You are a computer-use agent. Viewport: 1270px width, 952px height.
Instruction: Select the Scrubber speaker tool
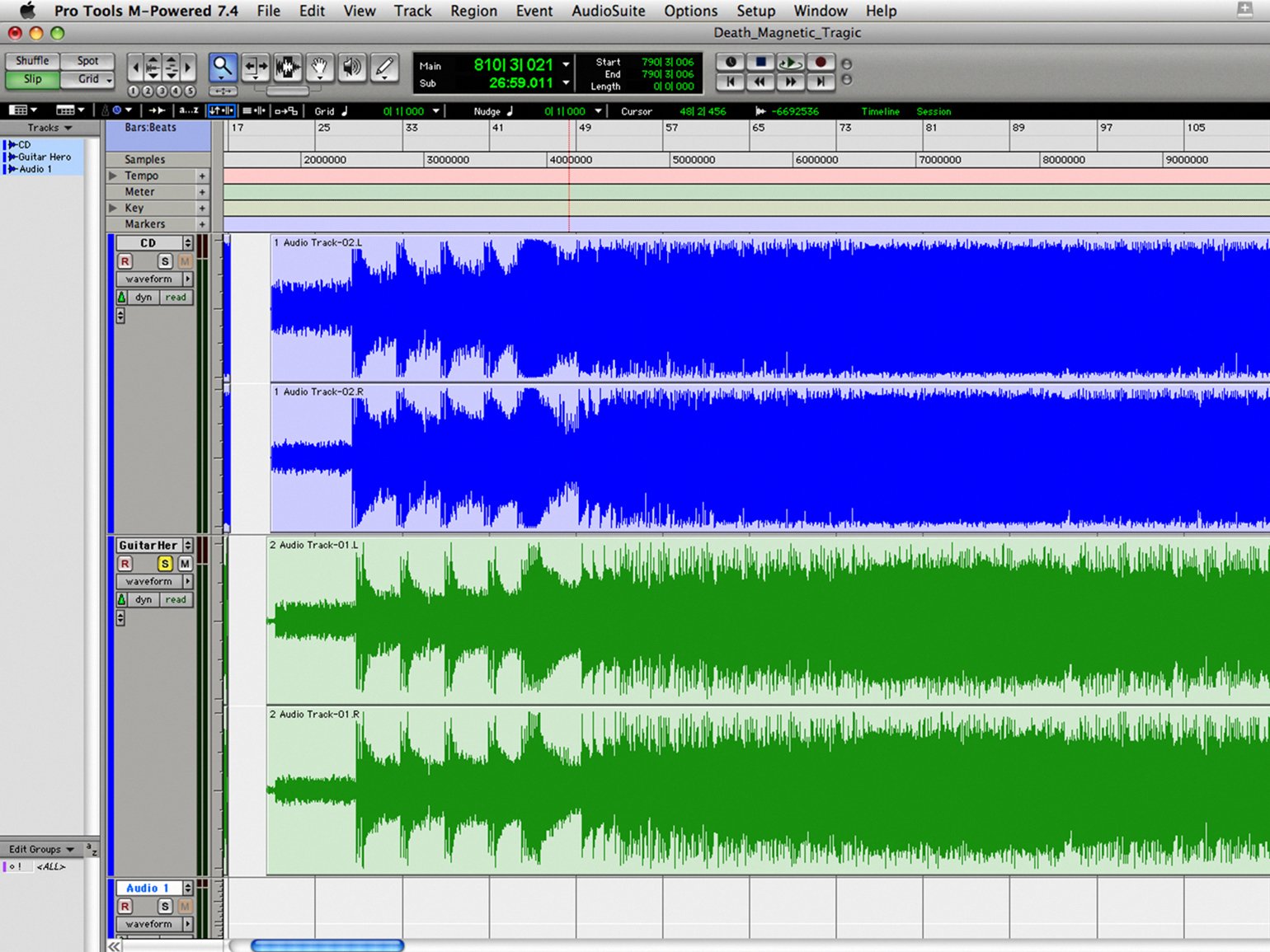tap(352, 67)
